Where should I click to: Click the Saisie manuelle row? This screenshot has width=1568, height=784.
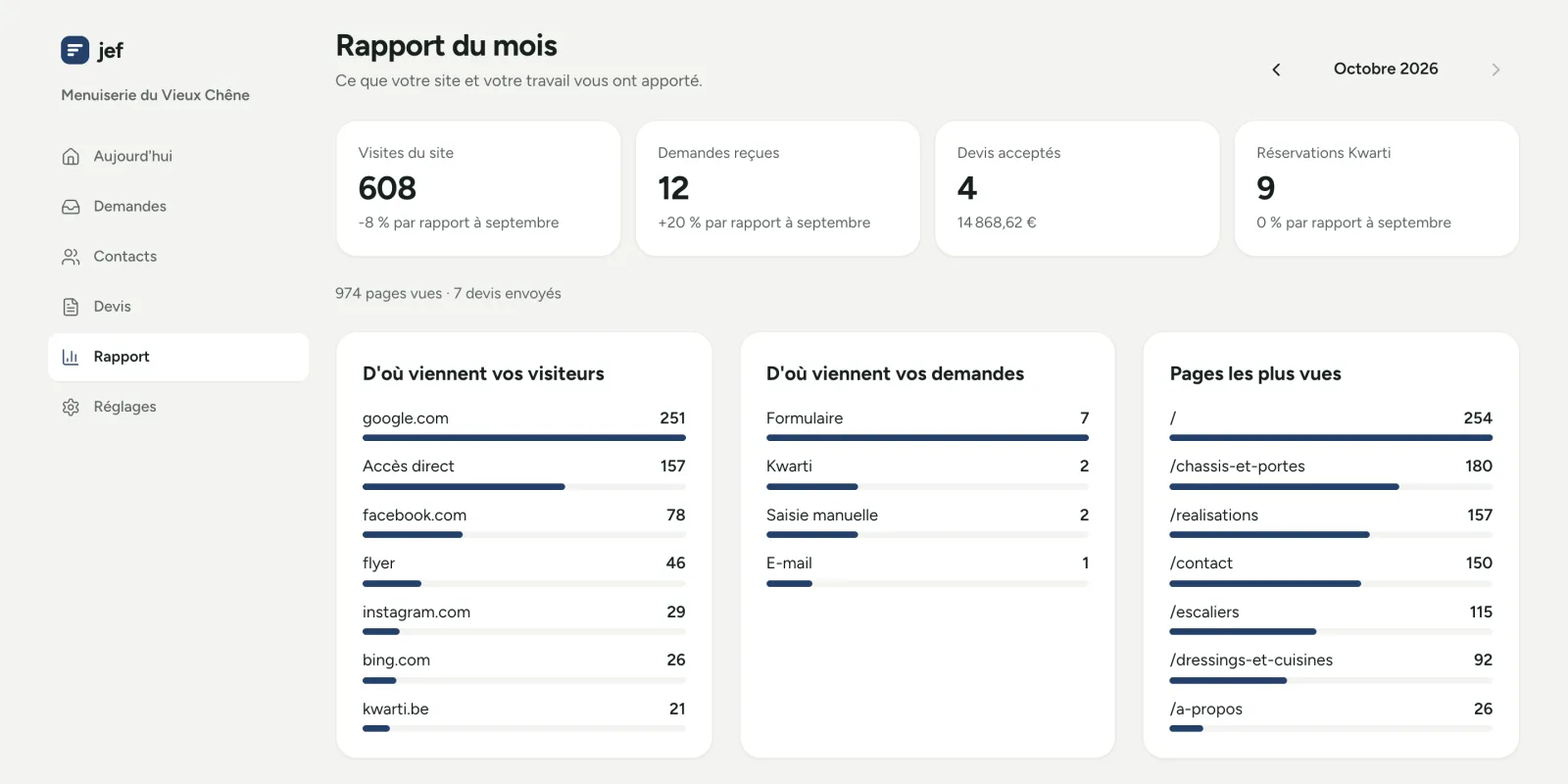pos(928,521)
